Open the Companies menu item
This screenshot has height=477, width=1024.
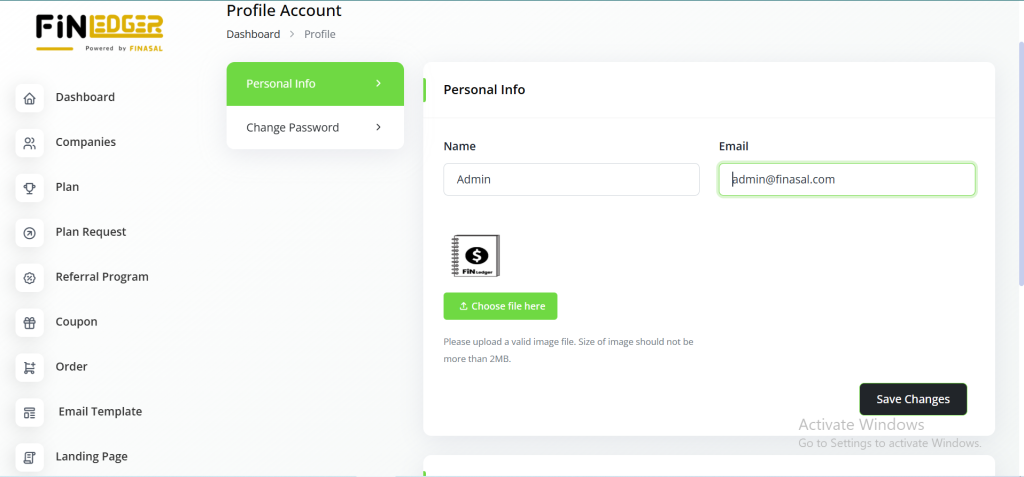coord(86,142)
